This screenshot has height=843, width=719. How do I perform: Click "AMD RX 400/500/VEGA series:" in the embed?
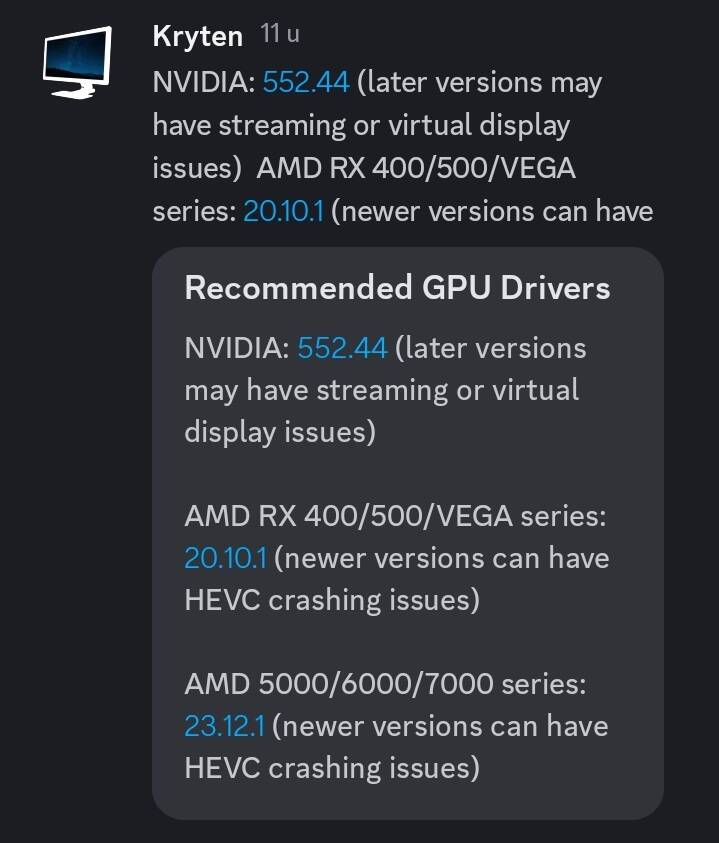[x=396, y=516]
